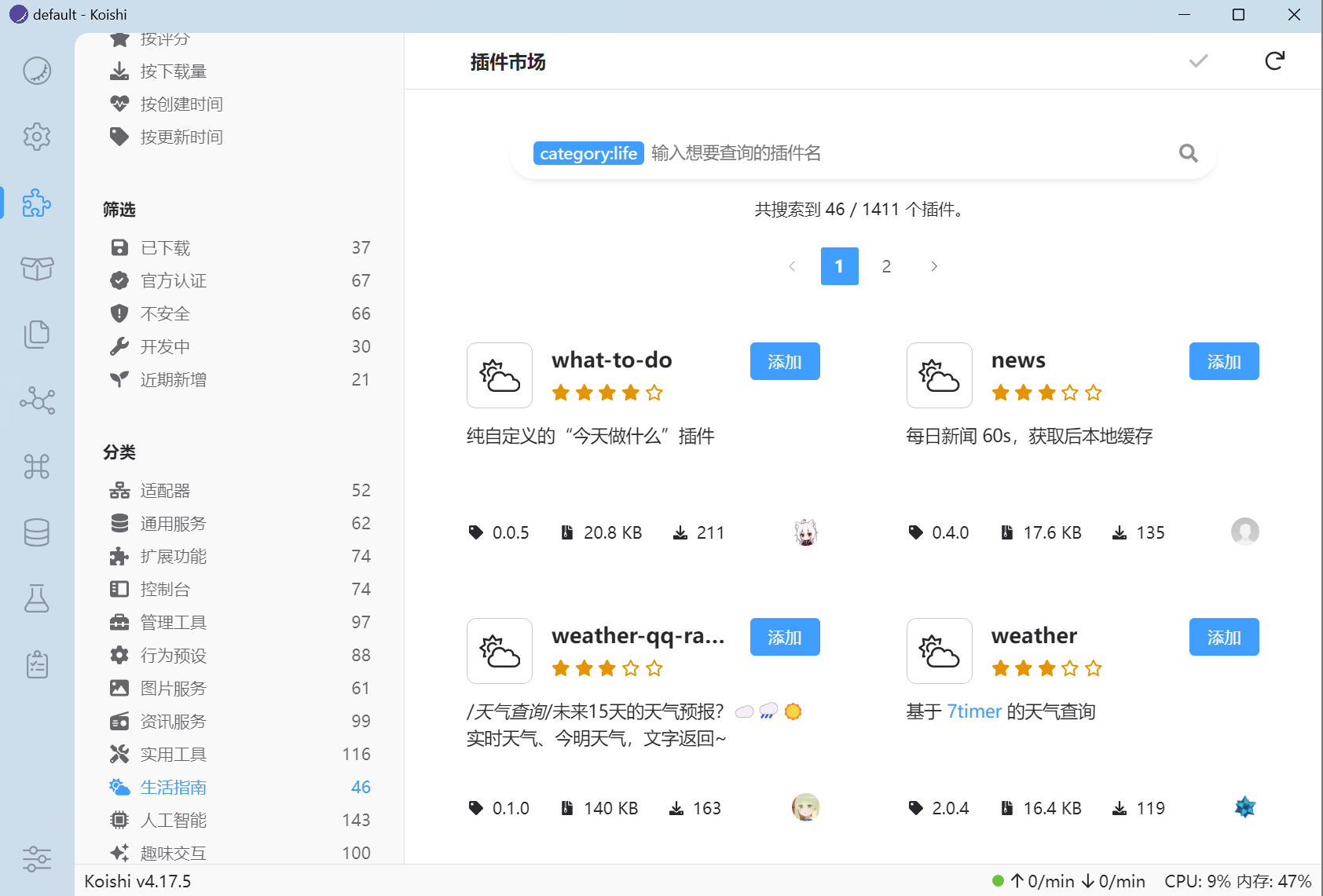Sort by update time (按更新时间)
Screen dimensions: 1323x896
[x=240, y=137]
